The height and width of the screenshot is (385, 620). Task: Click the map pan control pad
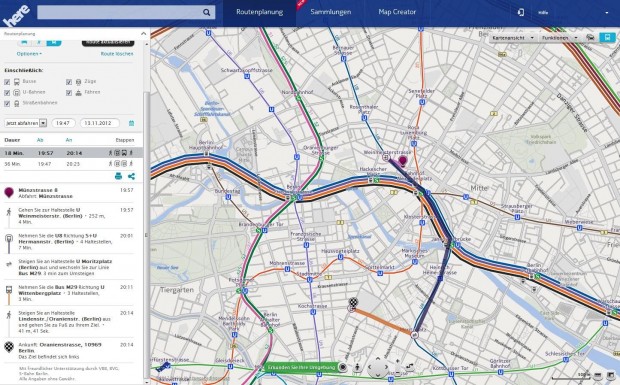click(x=378, y=368)
